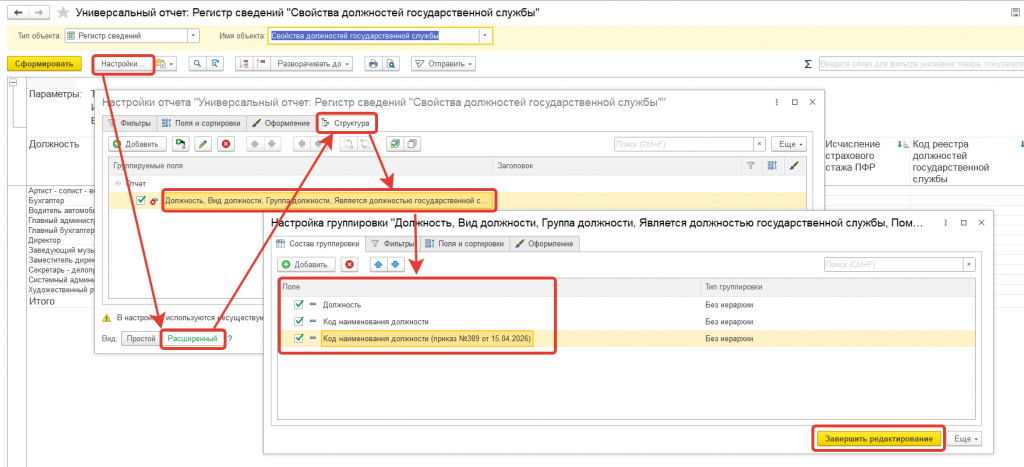Viewport: 1024px width, 467px height.
Task: Click the red delete icon in report settings toolbar
Action: click(226, 144)
